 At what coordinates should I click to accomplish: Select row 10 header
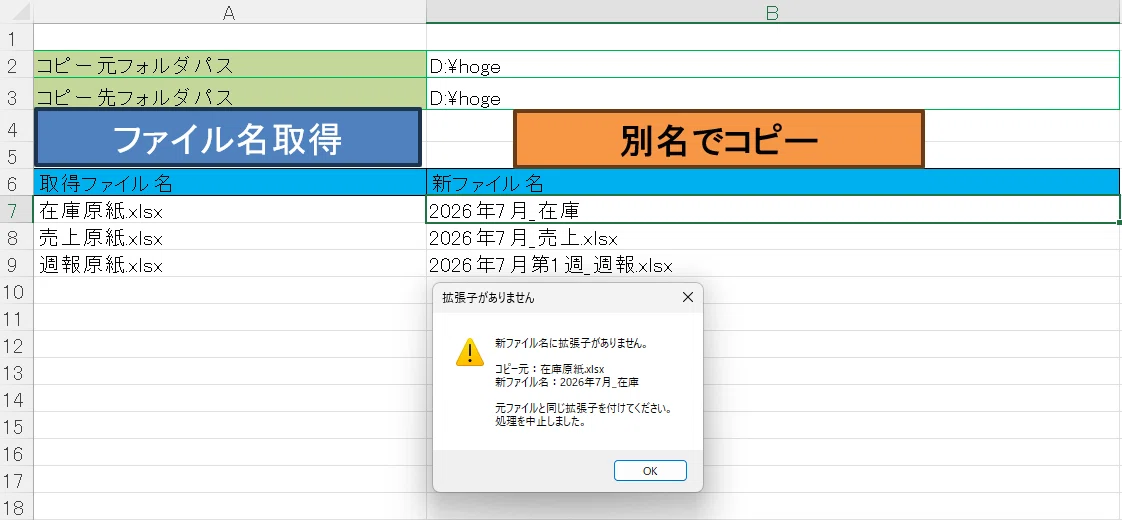click(x=16, y=292)
